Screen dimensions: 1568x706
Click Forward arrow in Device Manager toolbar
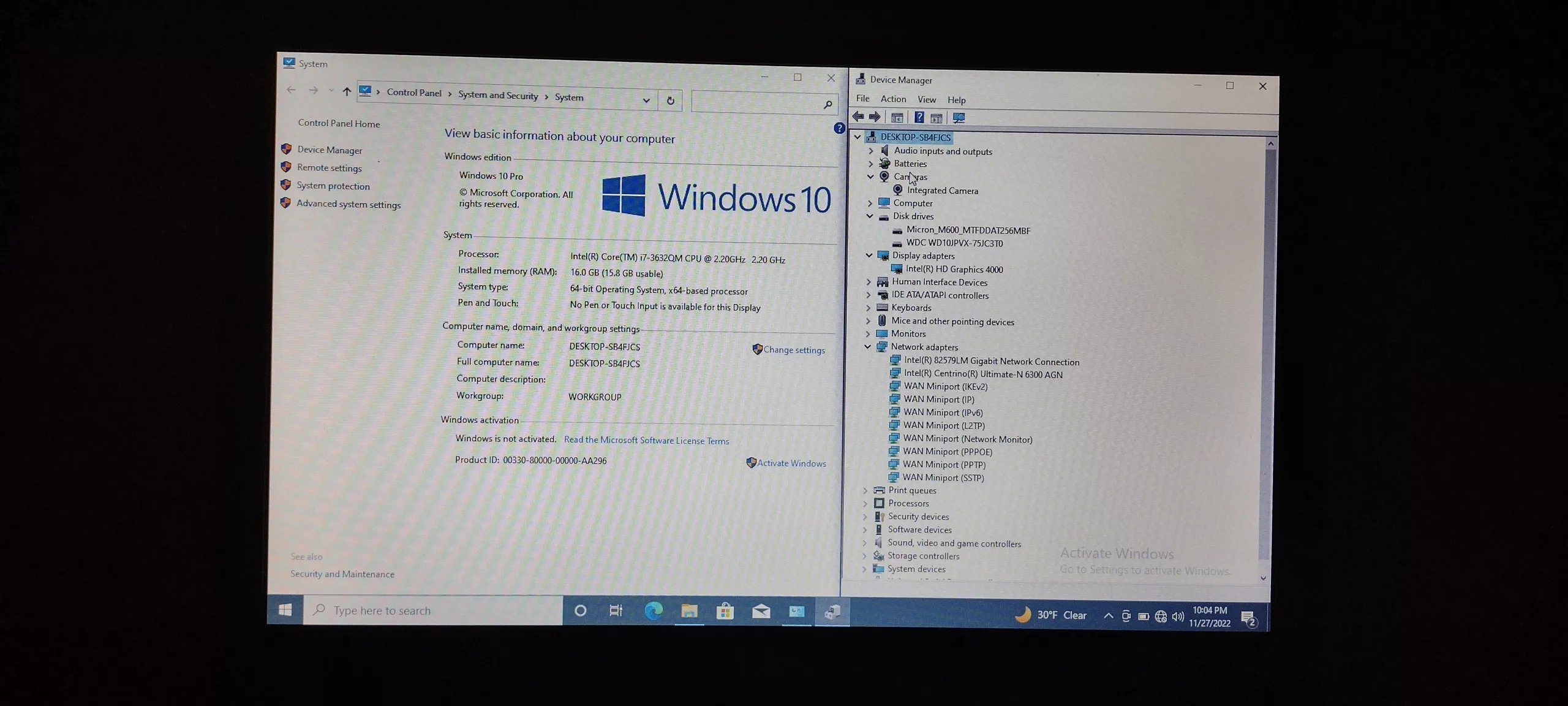pyautogui.click(x=875, y=117)
